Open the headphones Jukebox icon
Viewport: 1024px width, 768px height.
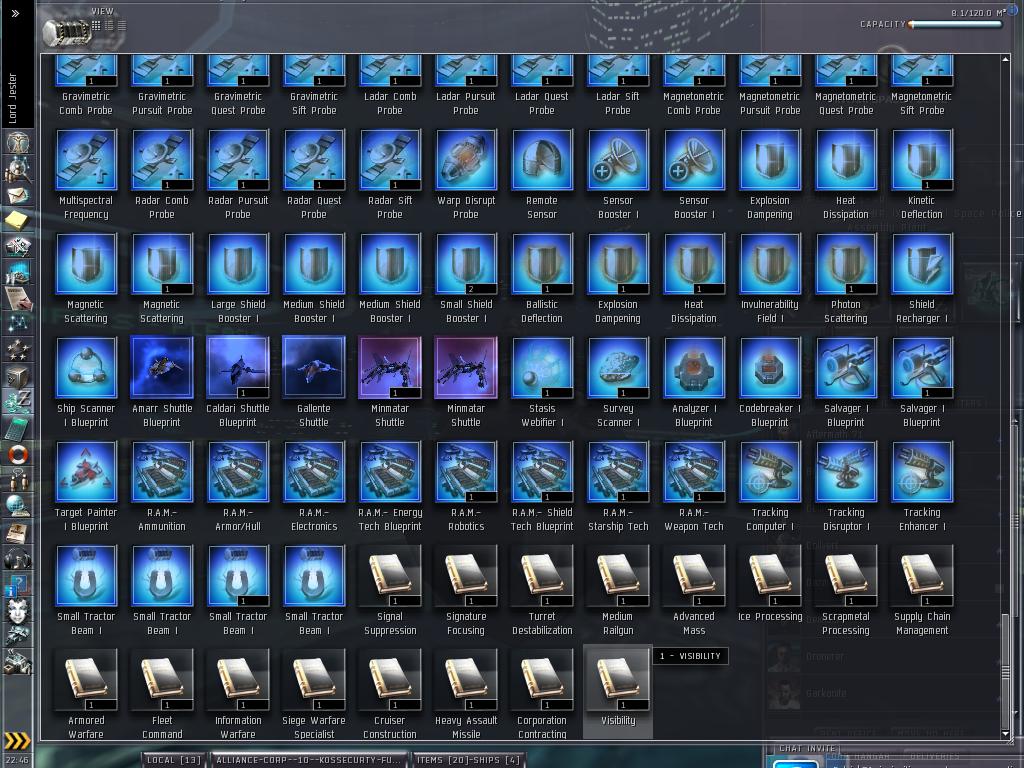18,559
